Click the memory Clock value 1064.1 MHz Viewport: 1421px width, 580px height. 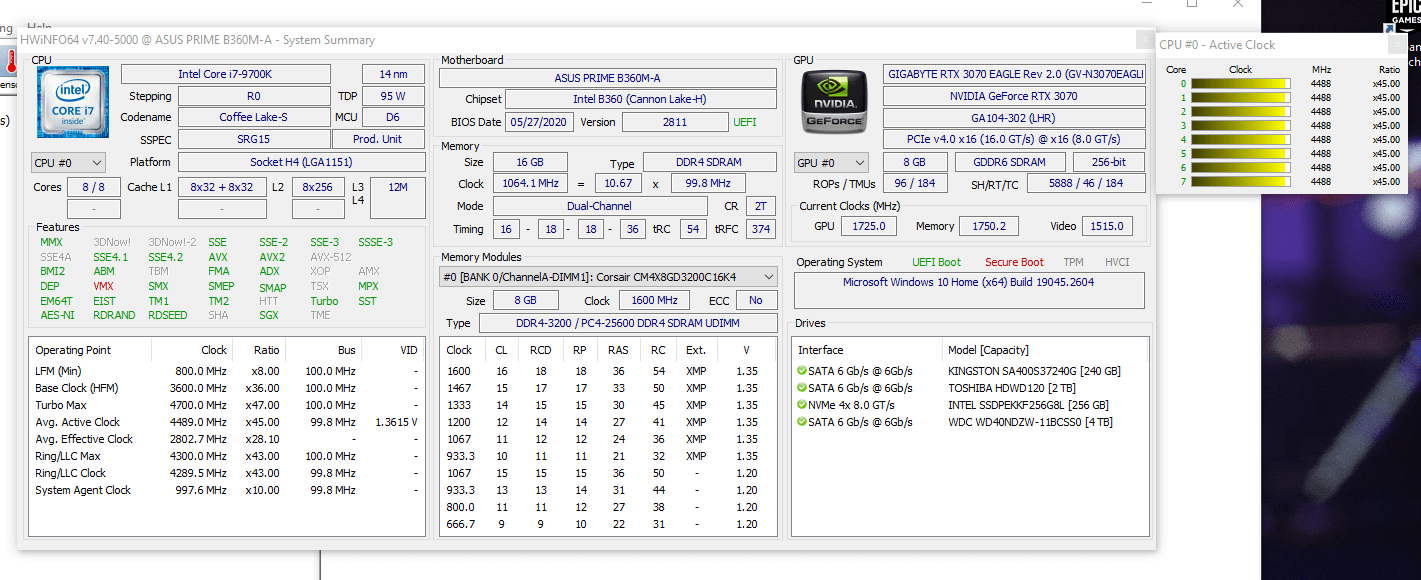pos(530,184)
